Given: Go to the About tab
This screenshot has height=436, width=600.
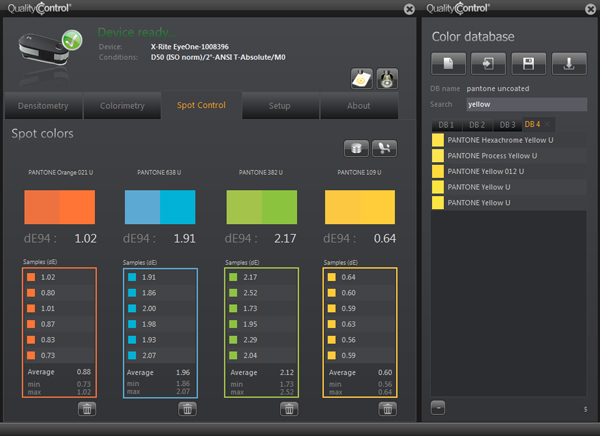Looking at the screenshot, I should [359, 106].
